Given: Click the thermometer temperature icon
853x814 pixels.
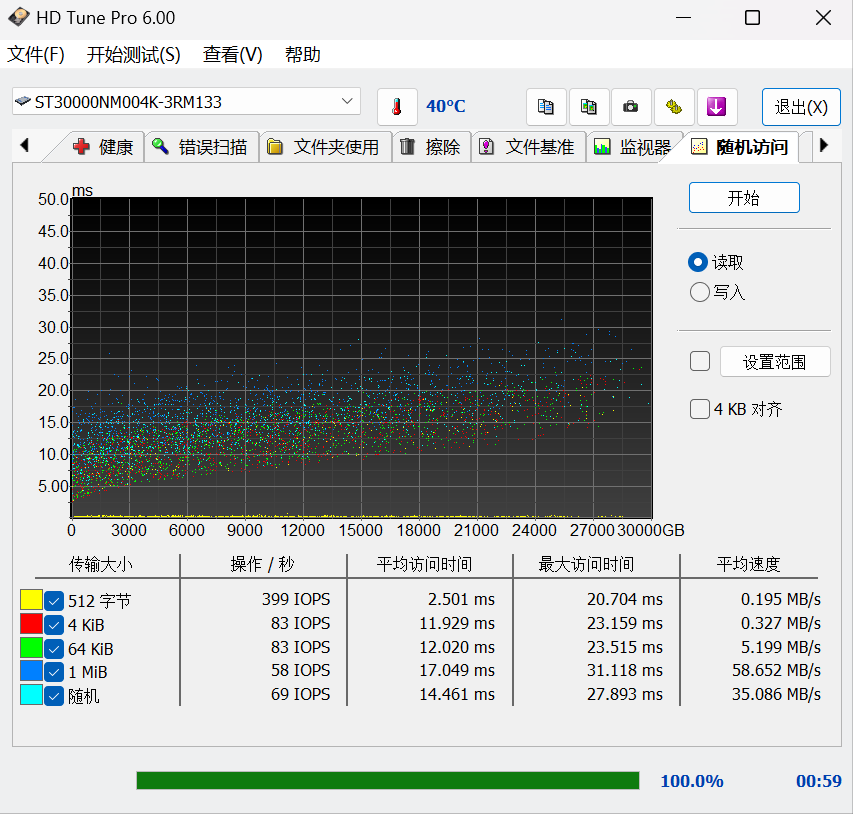Looking at the screenshot, I should (397, 107).
